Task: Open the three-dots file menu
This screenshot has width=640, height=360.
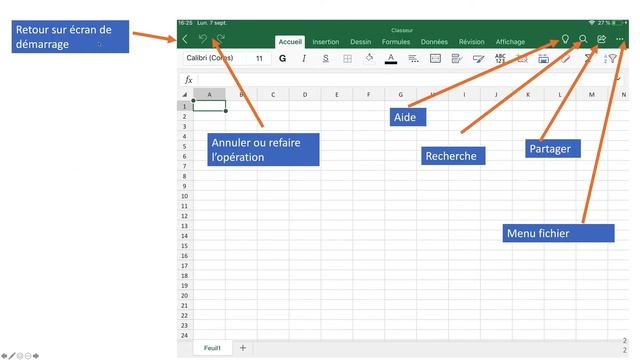Action: click(620, 39)
